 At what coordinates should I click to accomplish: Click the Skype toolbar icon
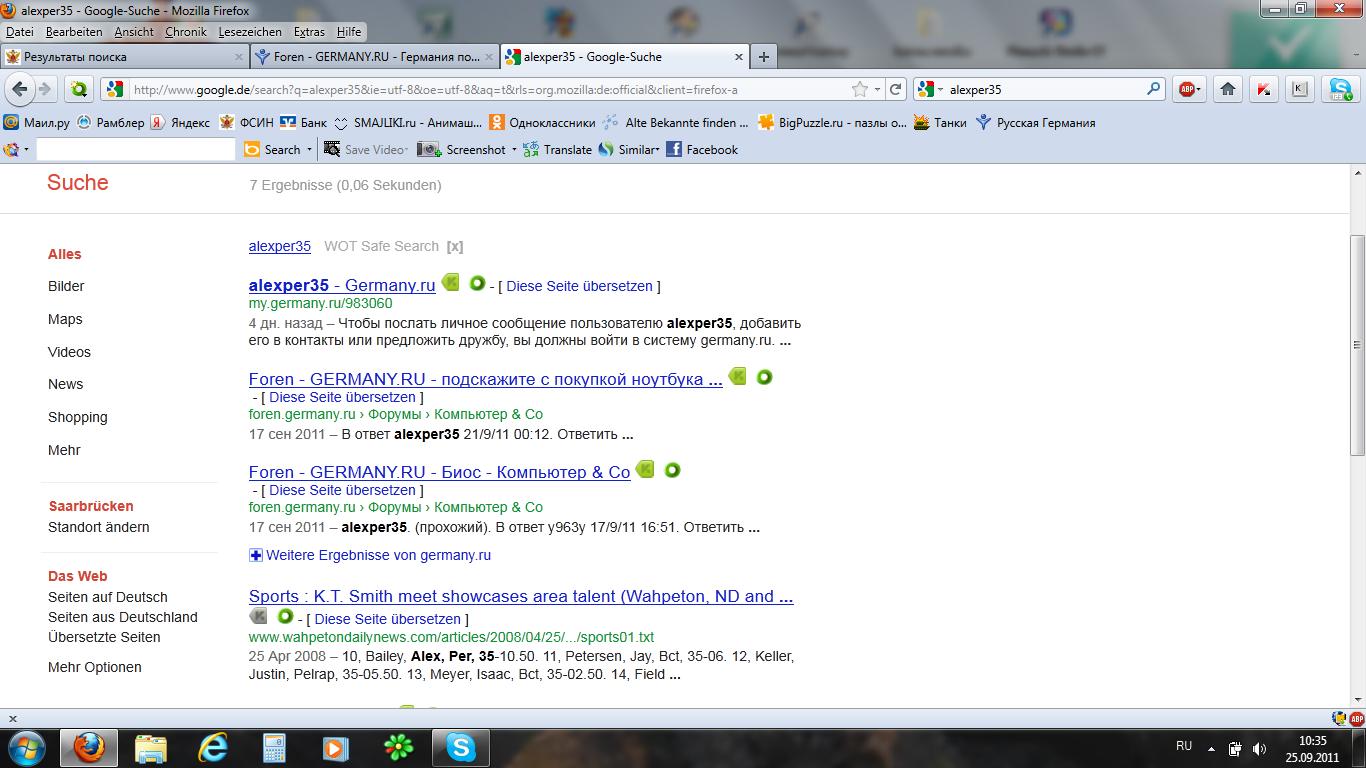(x=1340, y=89)
